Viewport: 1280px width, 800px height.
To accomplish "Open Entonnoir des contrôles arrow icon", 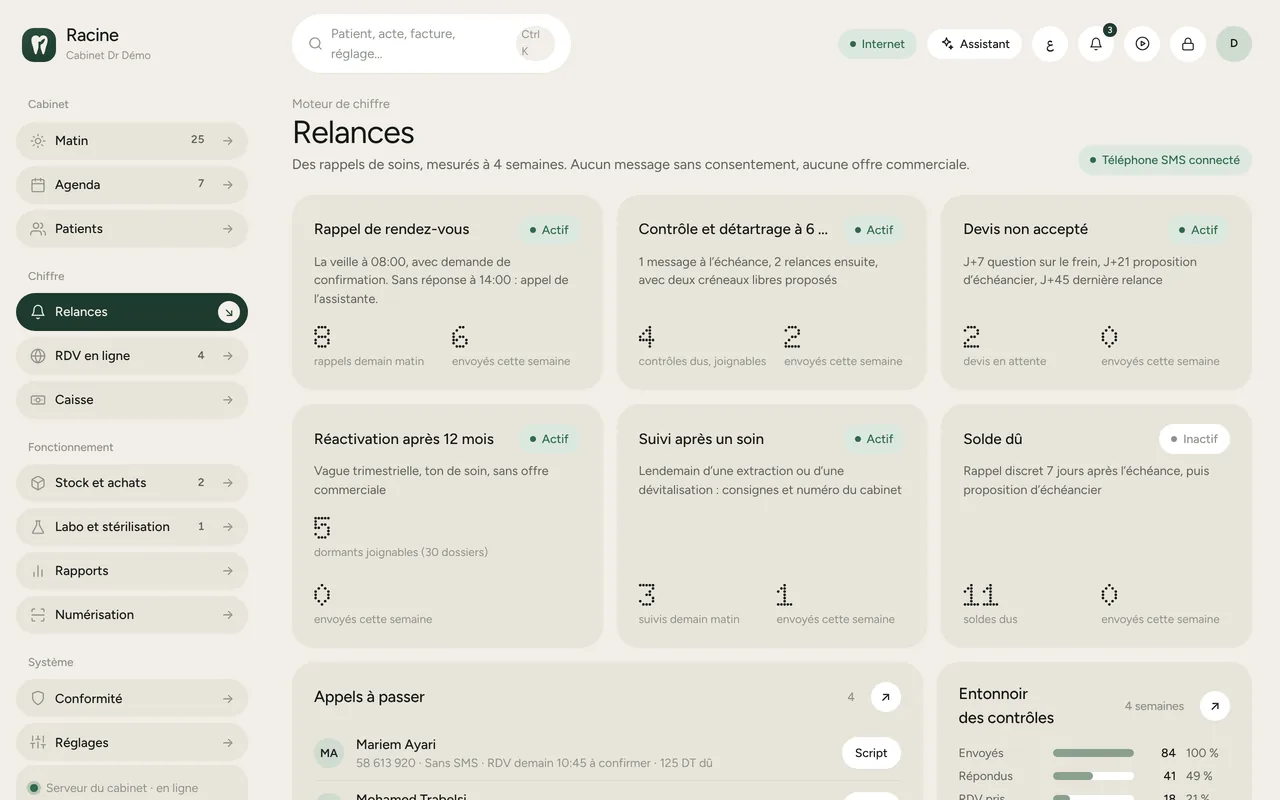I will tap(1215, 706).
